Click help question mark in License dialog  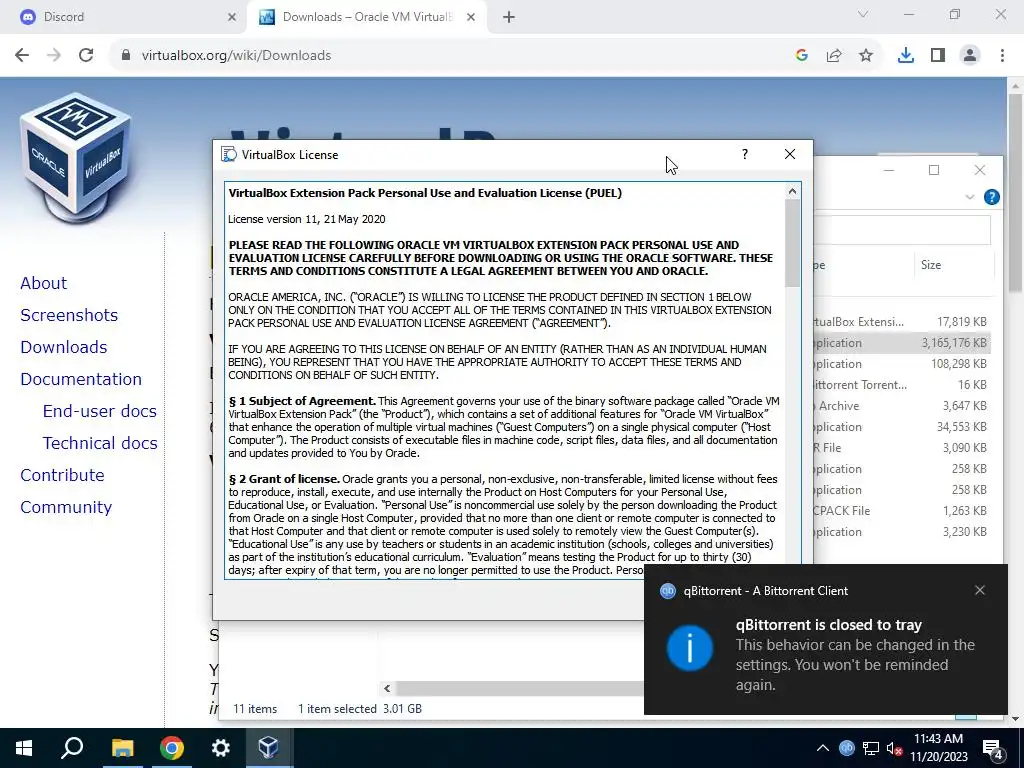click(x=744, y=154)
